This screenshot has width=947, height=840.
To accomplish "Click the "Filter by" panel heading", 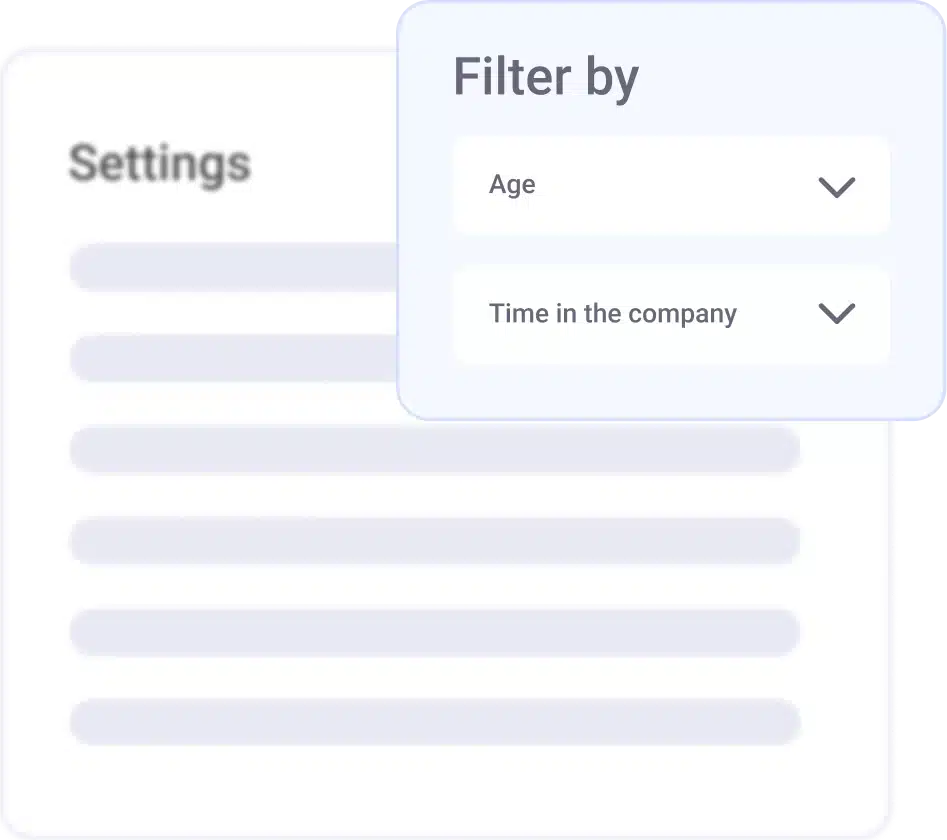I will pyautogui.click(x=545, y=78).
